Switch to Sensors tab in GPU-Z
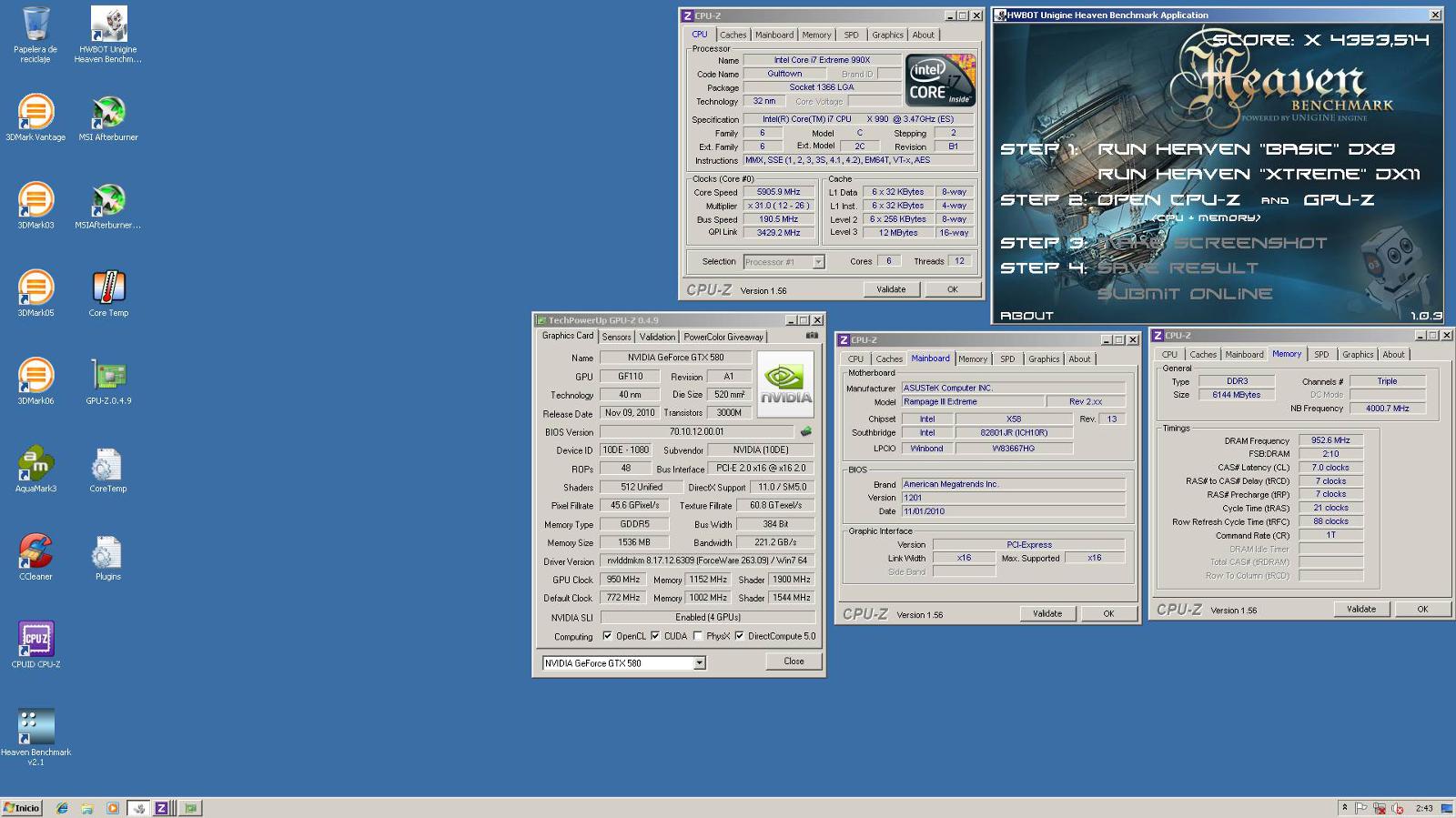The width and height of the screenshot is (1456, 818). [x=616, y=337]
